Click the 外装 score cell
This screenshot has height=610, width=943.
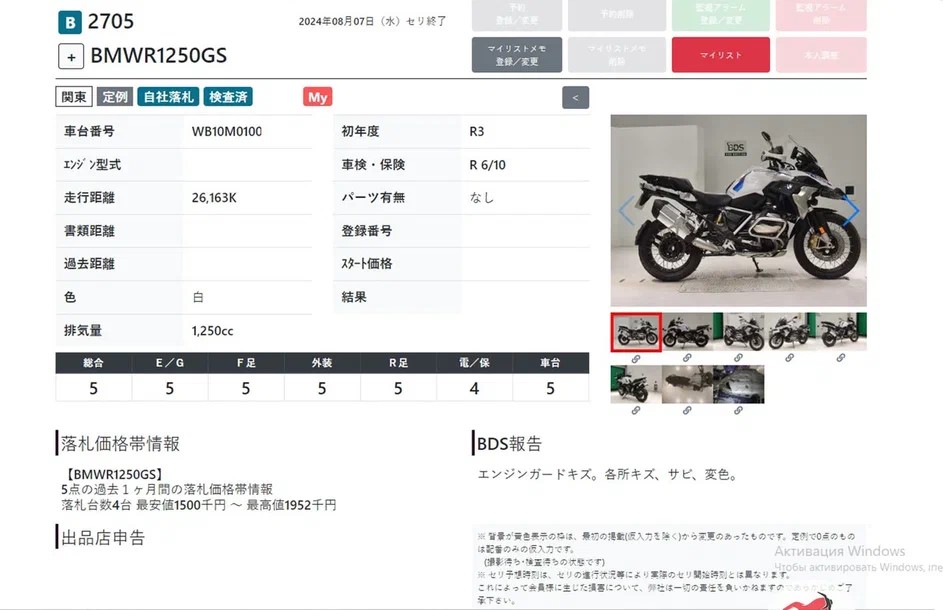(x=322, y=389)
